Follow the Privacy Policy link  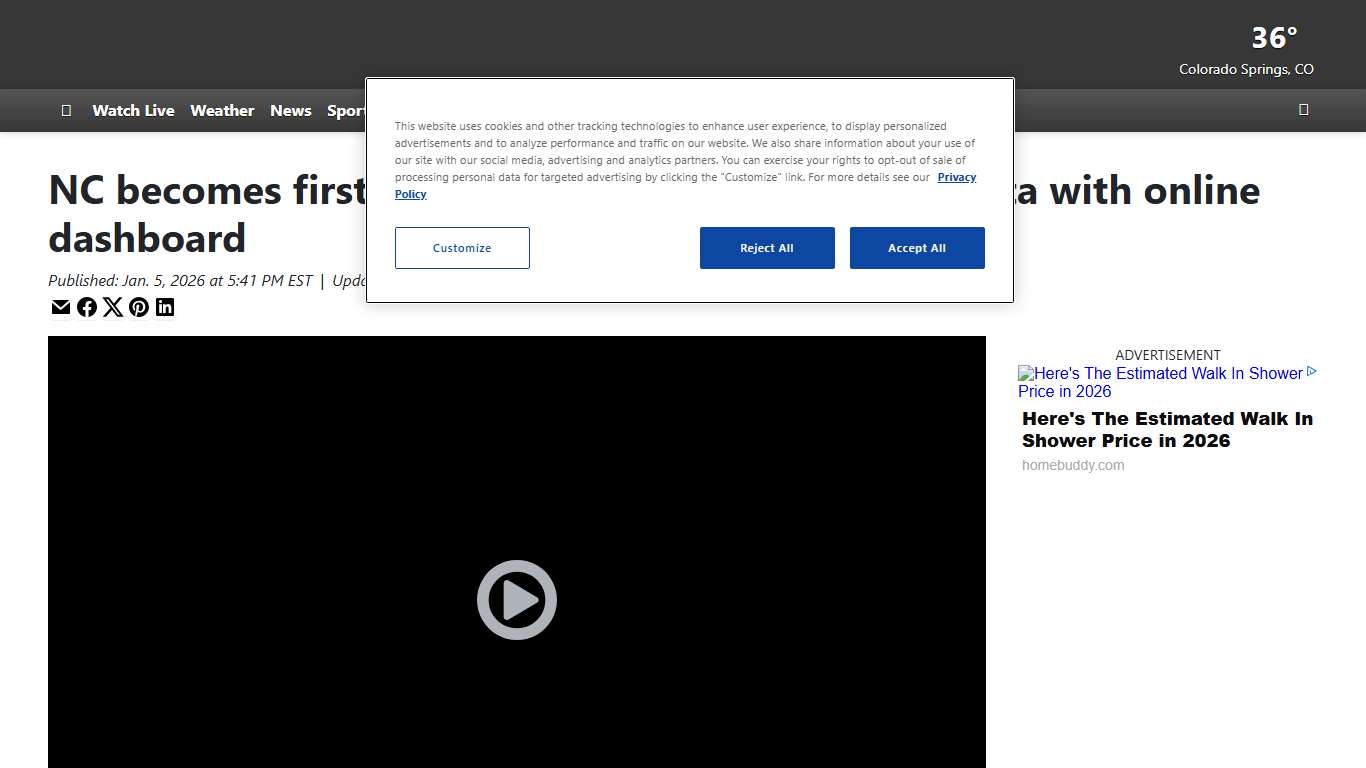(x=956, y=177)
